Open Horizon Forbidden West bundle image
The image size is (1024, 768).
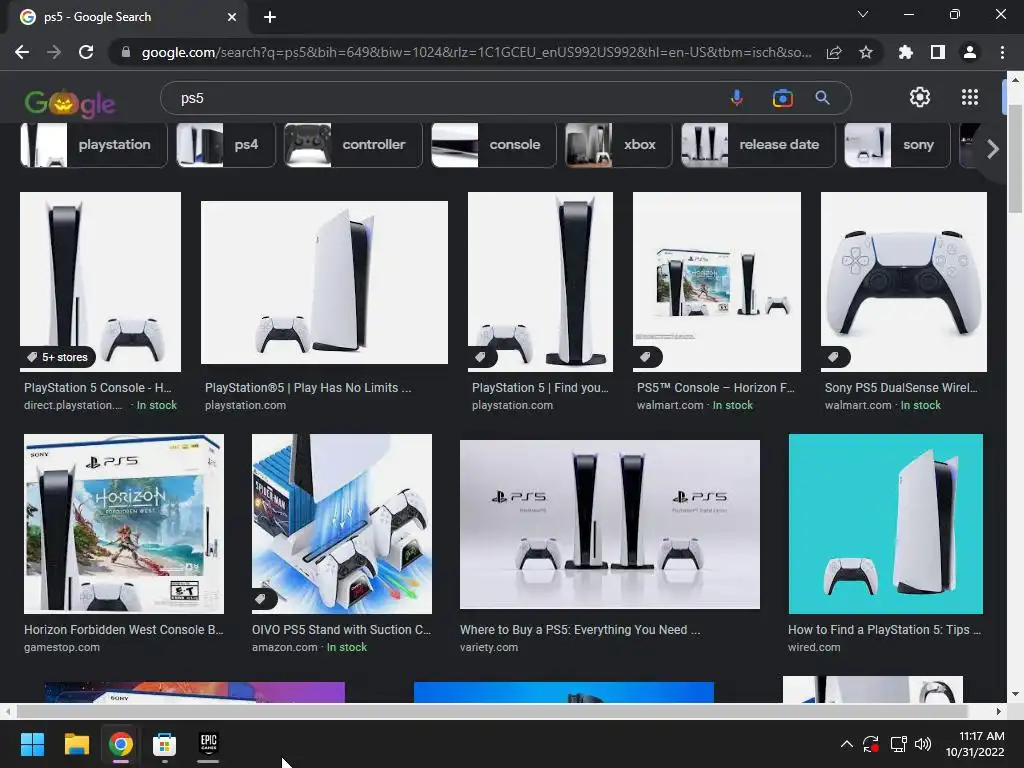point(124,524)
